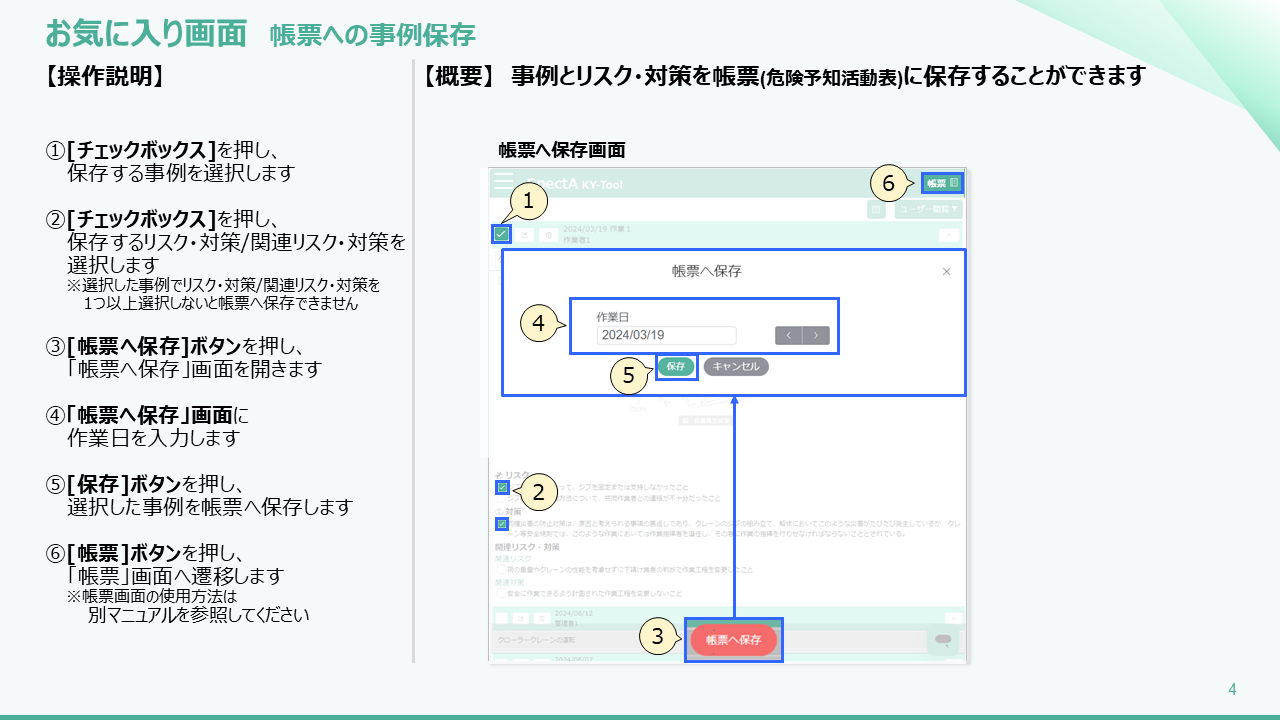Toggle the first checked リスク checkbox

click(x=502, y=488)
